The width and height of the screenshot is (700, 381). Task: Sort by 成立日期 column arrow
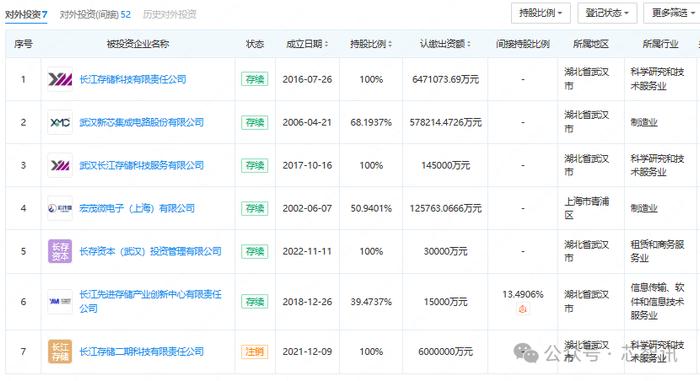pyautogui.click(x=326, y=44)
